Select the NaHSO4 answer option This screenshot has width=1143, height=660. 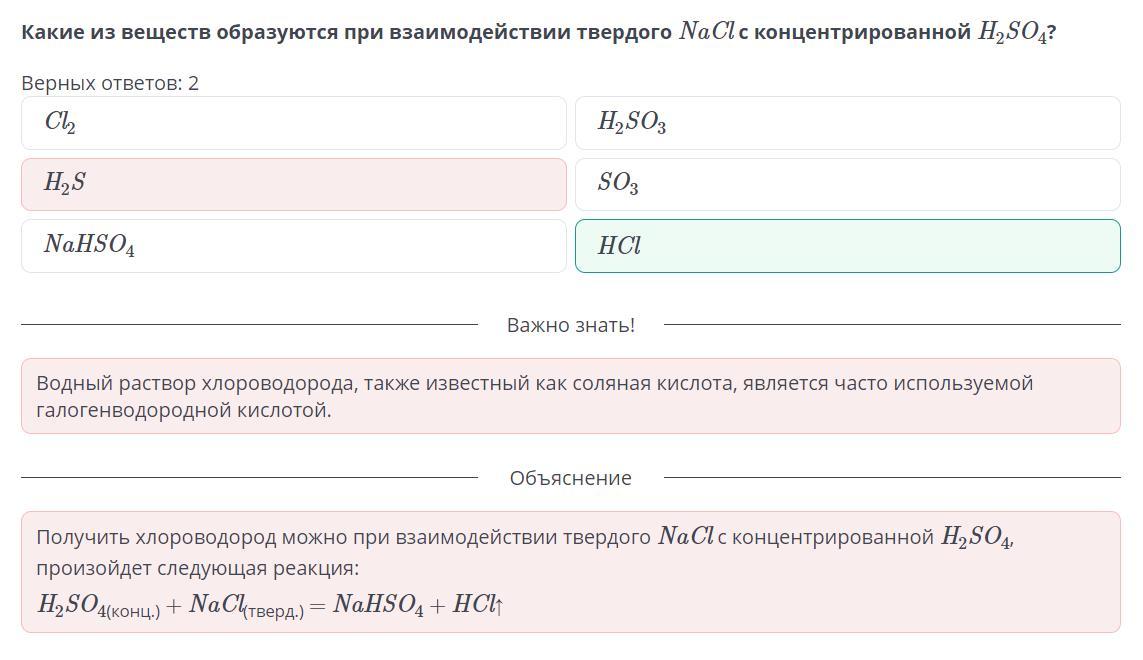pos(294,246)
